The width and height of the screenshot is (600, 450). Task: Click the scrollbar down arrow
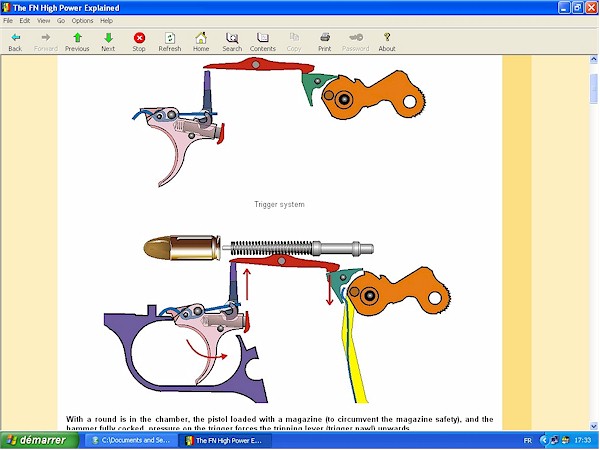[x=593, y=426]
